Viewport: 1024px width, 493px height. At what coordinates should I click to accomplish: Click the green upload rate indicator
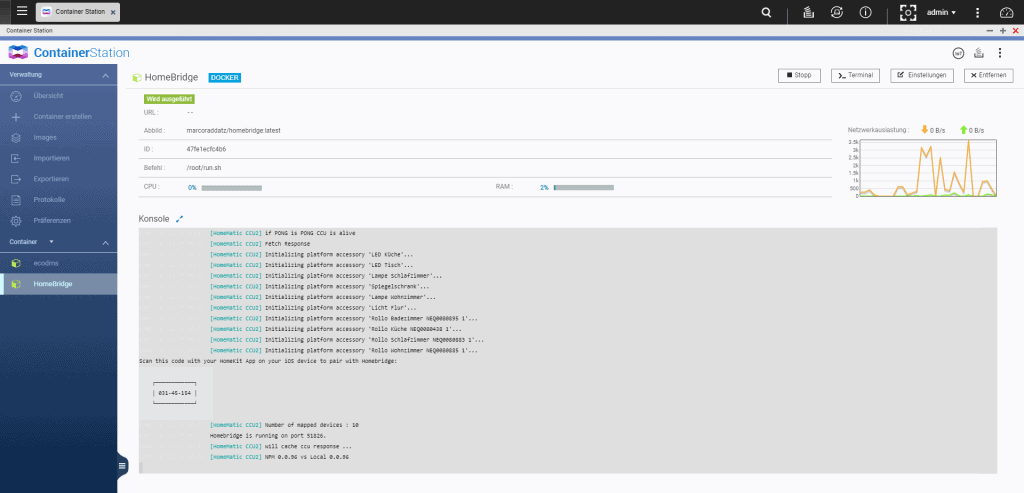tap(971, 130)
